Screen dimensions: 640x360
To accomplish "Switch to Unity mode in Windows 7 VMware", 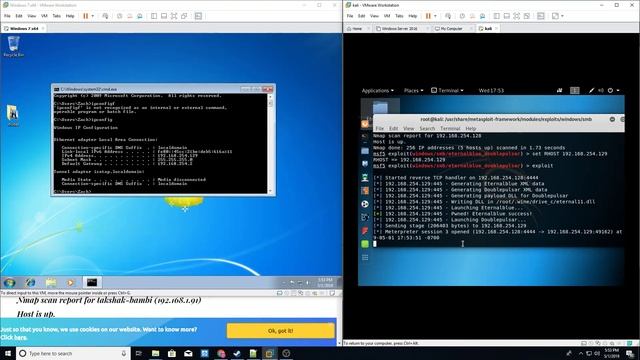I will pos(184,16).
